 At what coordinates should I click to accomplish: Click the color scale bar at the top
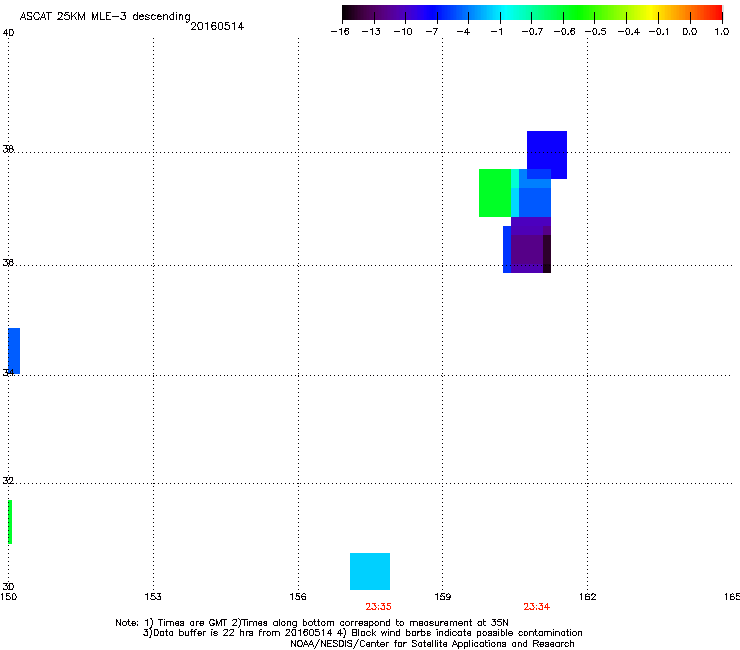pyautogui.click(x=532, y=13)
